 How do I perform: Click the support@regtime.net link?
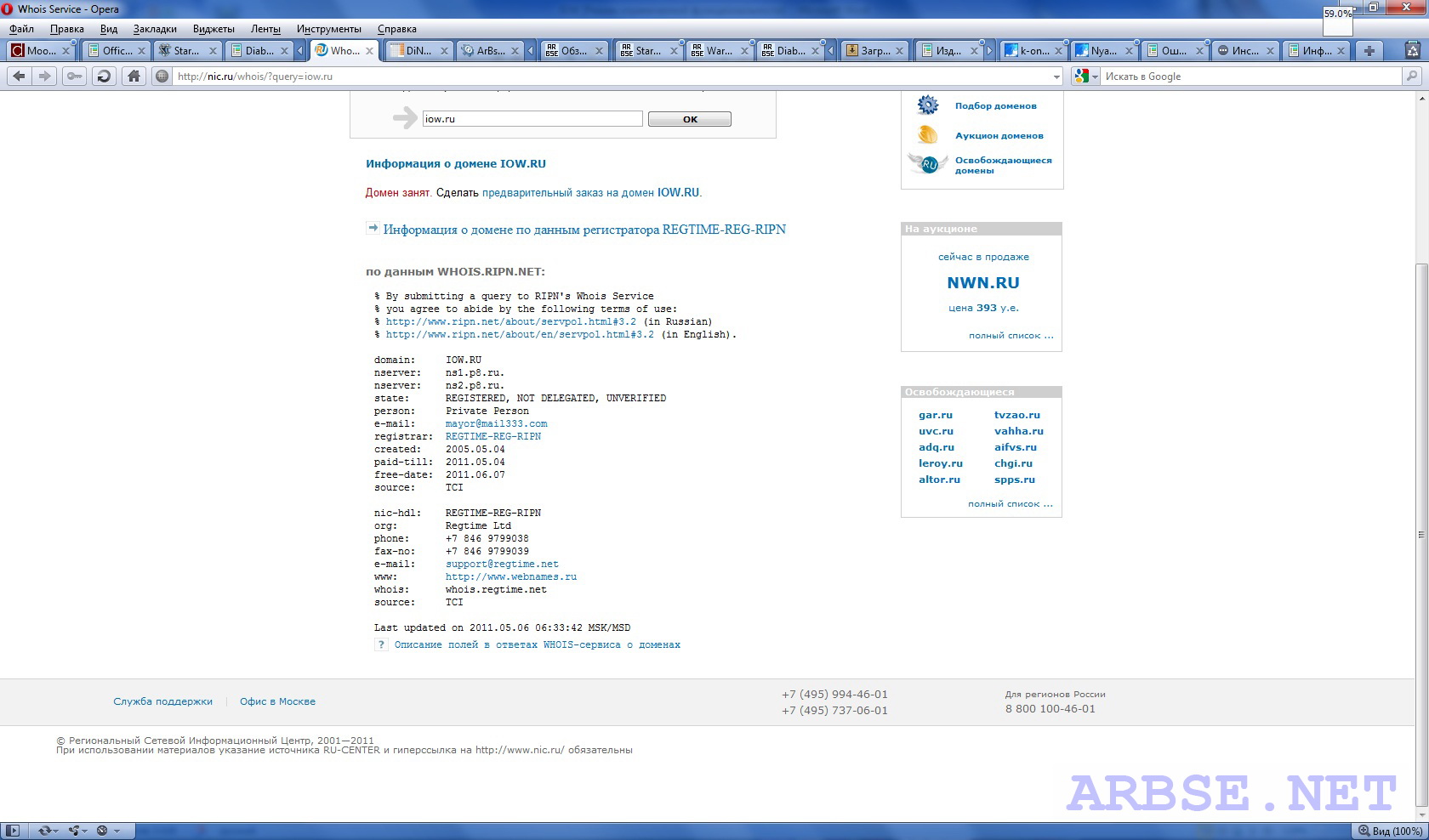pyautogui.click(x=502, y=564)
